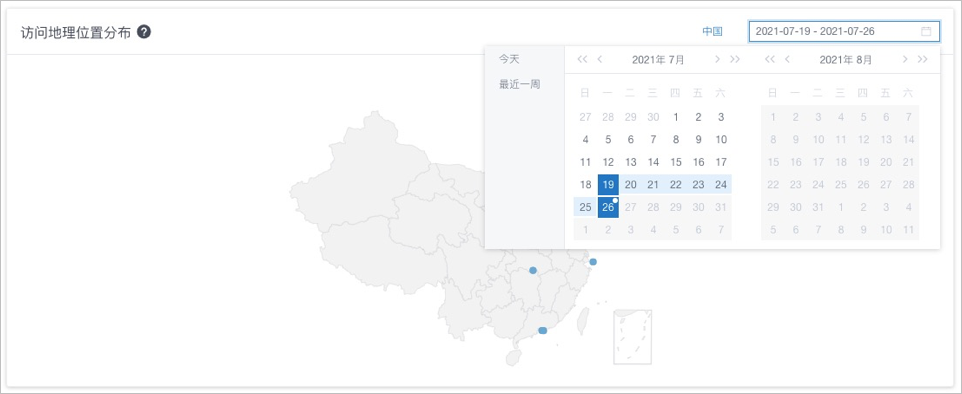Viewport: 962px width, 394px height.
Task: Click the blue data point in southern Guangdong
Action: coord(542,331)
